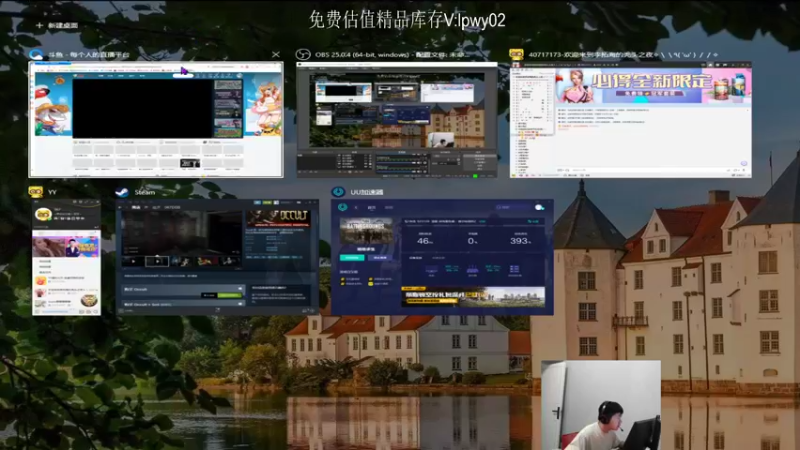This screenshot has width=800, height=450.
Task: Switch to the OBS 25.0.4 window
Action: pos(397,120)
